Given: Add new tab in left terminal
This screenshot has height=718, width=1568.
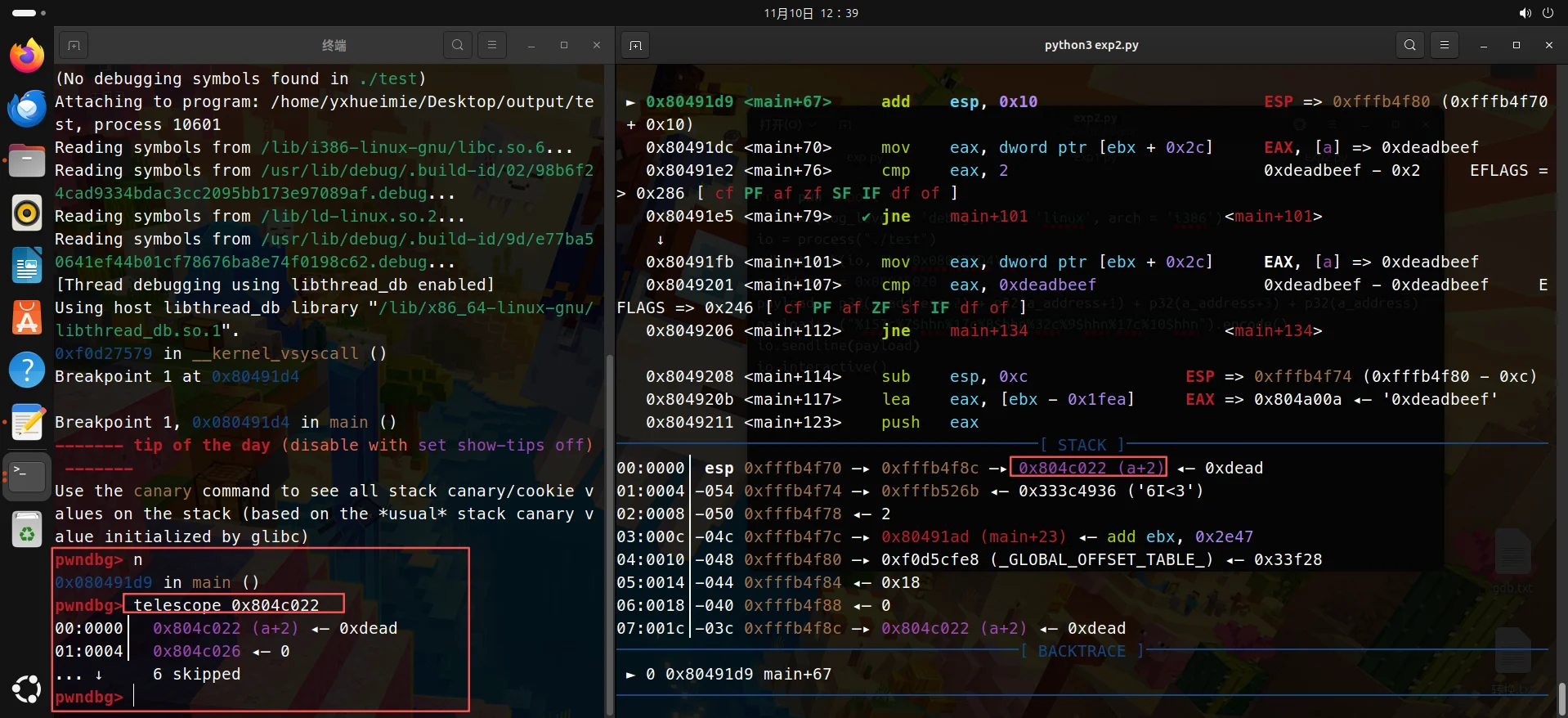Looking at the screenshot, I should 74,45.
